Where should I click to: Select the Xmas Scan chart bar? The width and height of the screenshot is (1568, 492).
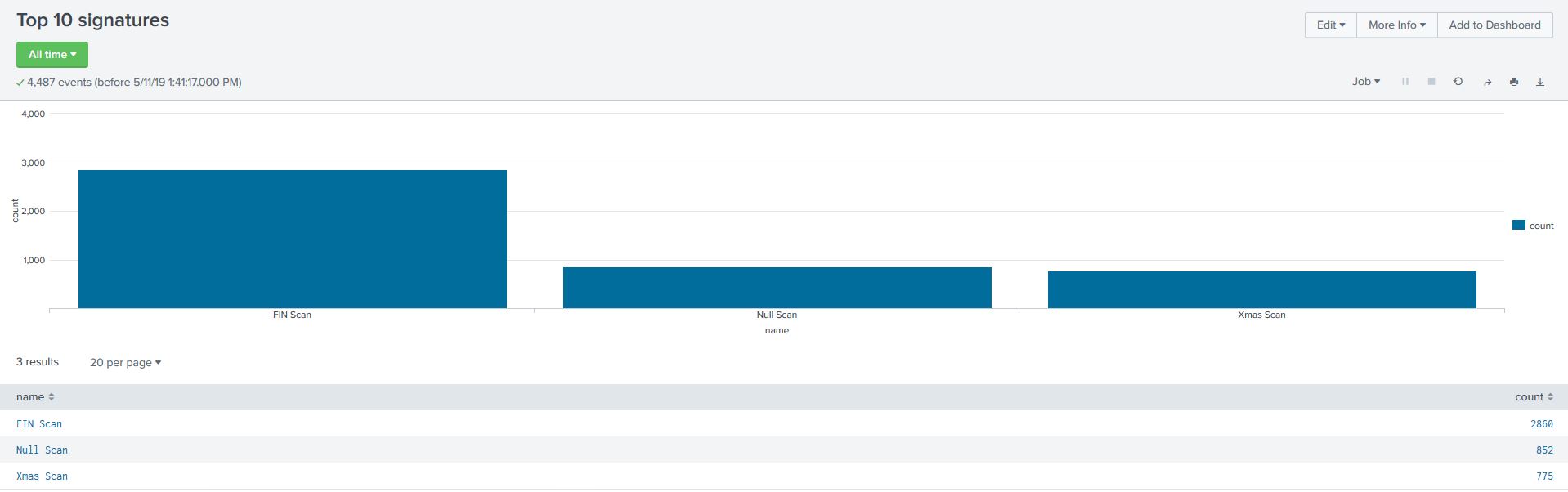coord(1261,289)
